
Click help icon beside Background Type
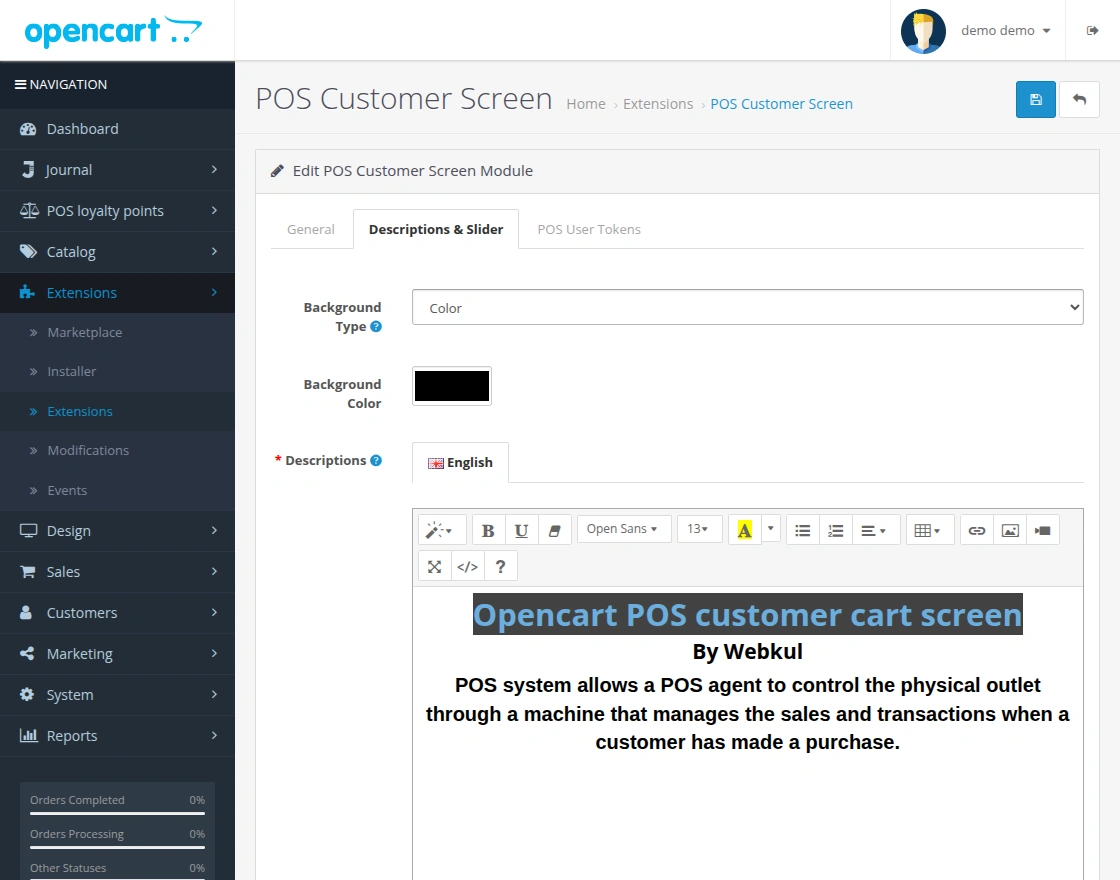pos(376,326)
